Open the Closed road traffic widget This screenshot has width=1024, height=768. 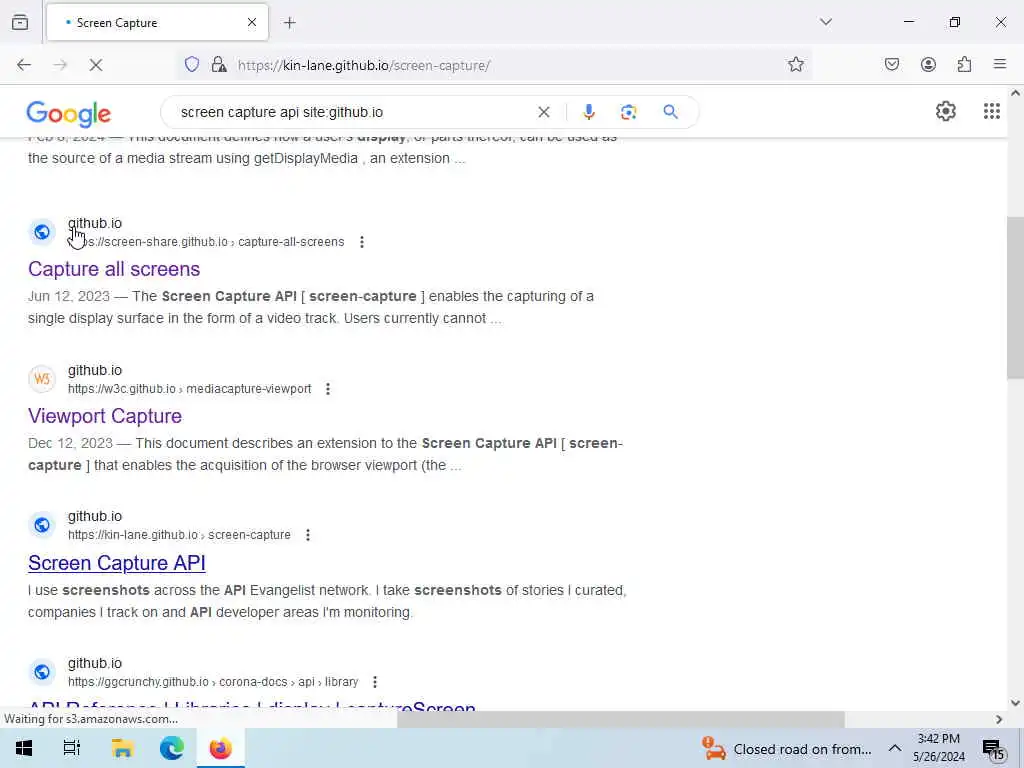click(x=787, y=749)
